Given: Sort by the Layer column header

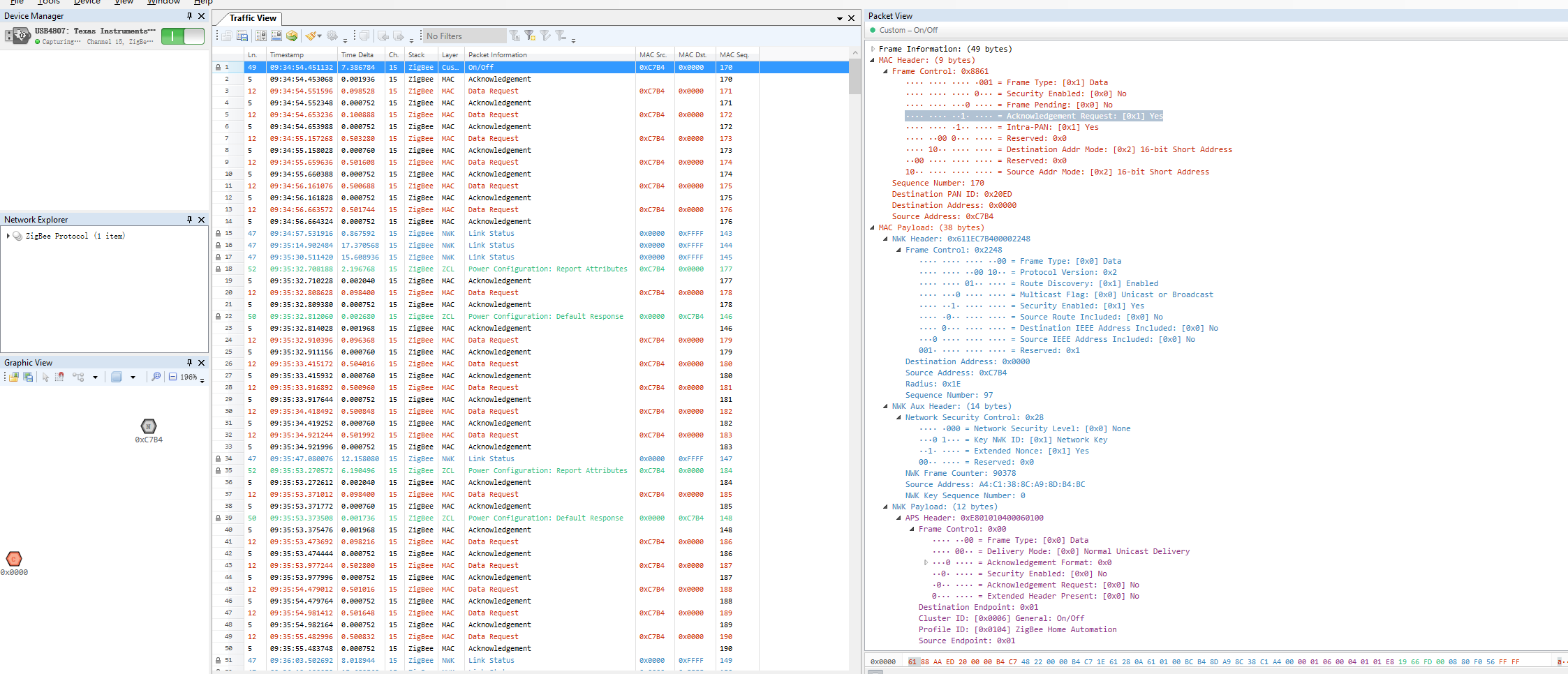Looking at the screenshot, I should tap(451, 54).
